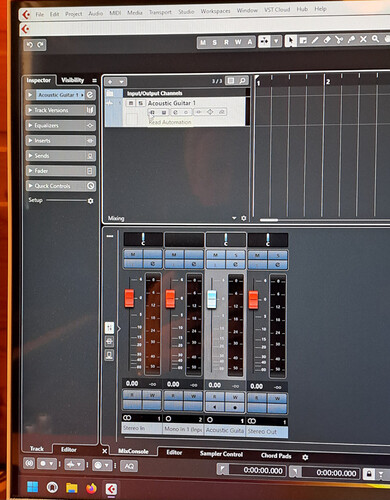Image resolution: width=390 pixels, height=500 pixels.
Task: Open the File menu
Action: coord(40,14)
